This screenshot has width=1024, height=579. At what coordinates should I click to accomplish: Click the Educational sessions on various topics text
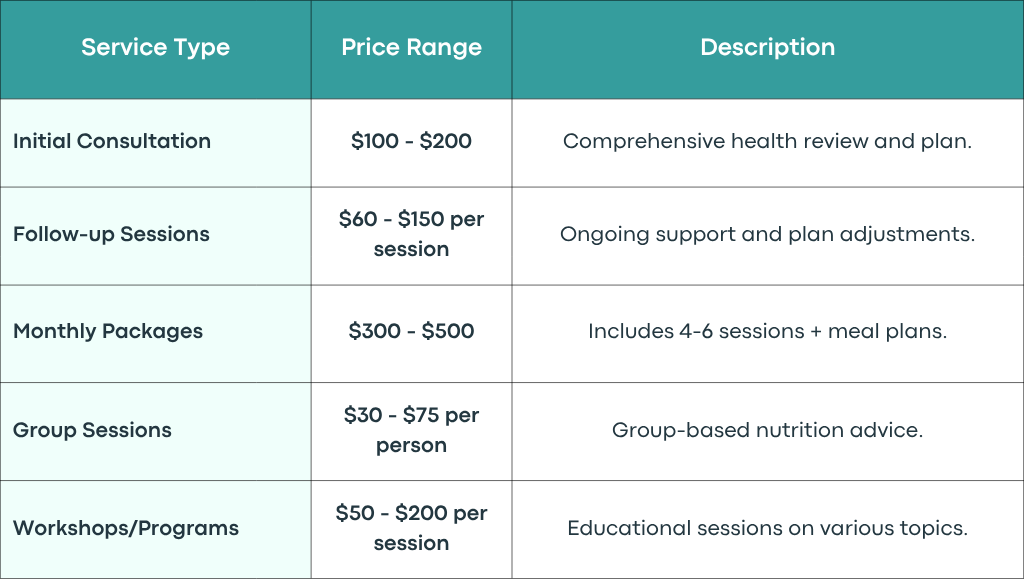pos(767,528)
